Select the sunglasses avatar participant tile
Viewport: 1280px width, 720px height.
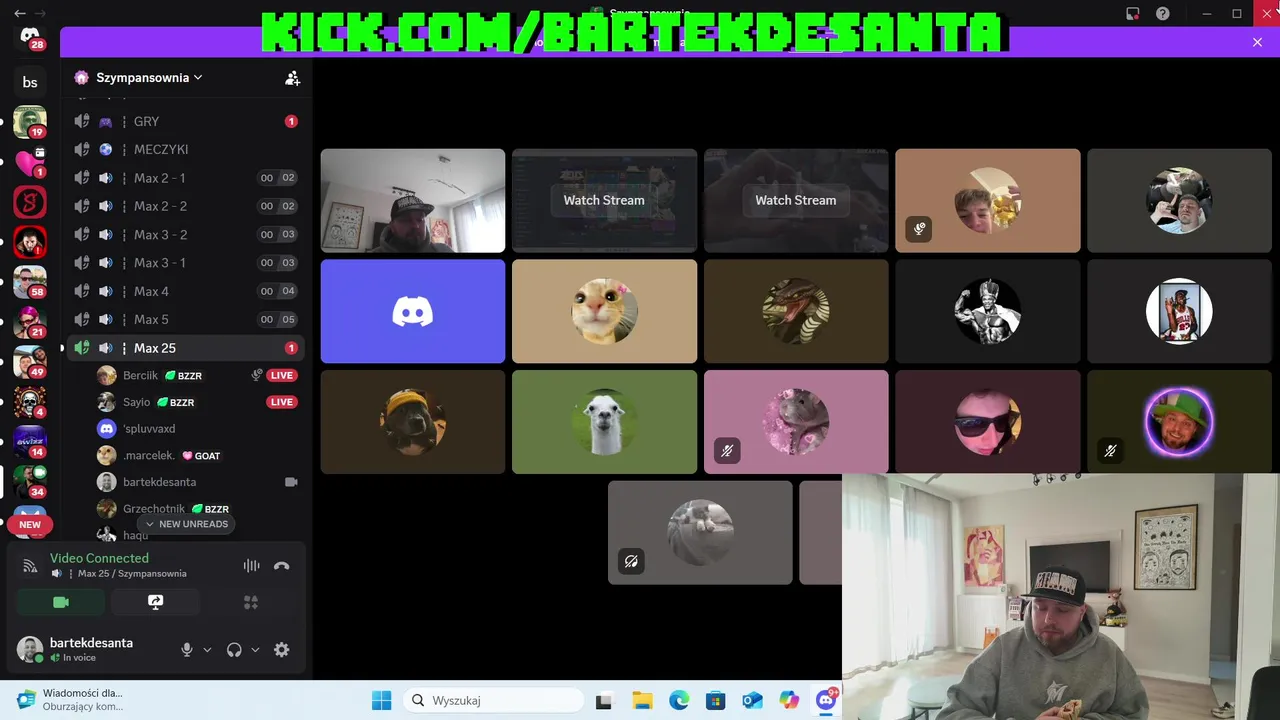click(988, 422)
